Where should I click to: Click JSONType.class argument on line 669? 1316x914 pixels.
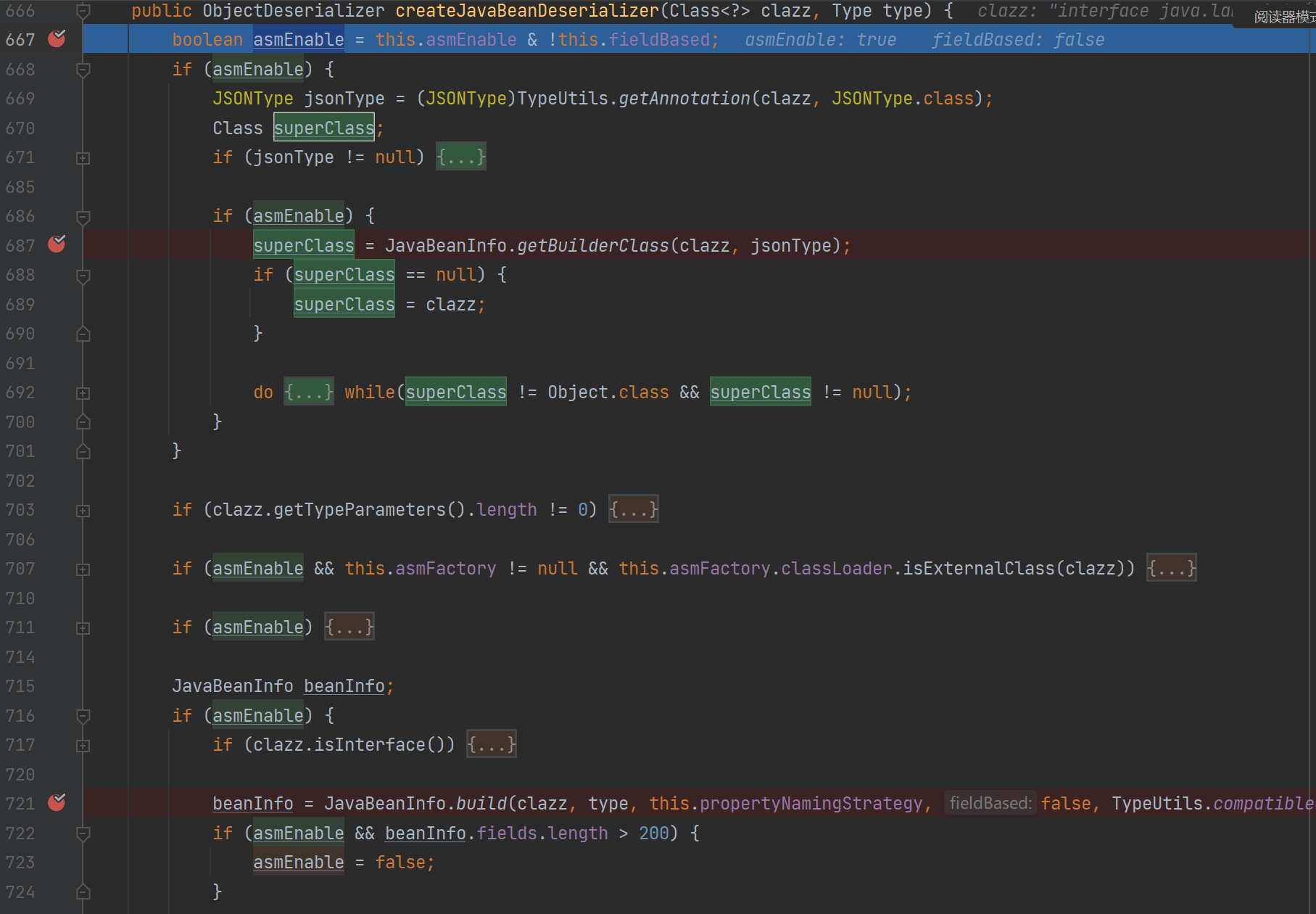tap(902, 98)
